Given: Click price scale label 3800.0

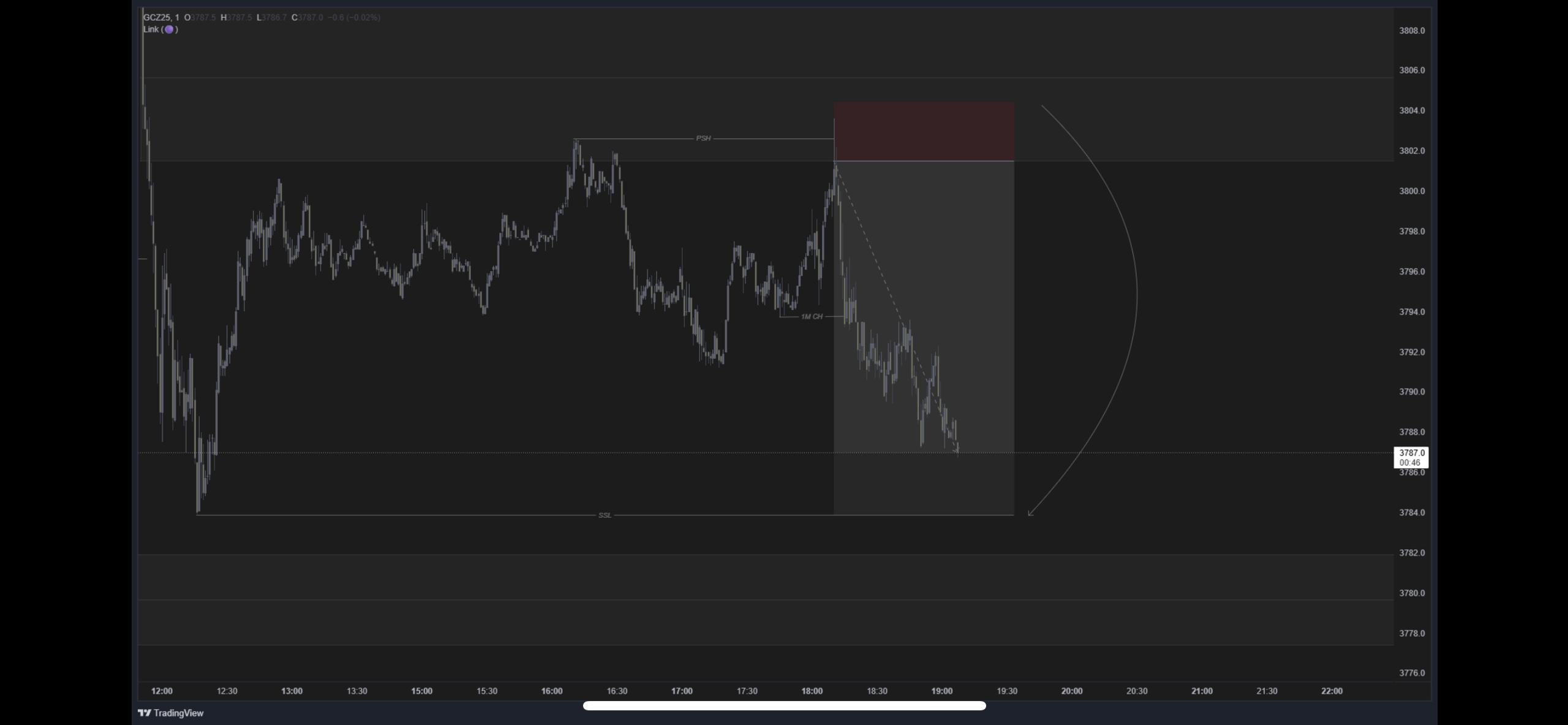Looking at the screenshot, I should [x=1412, y=191].
